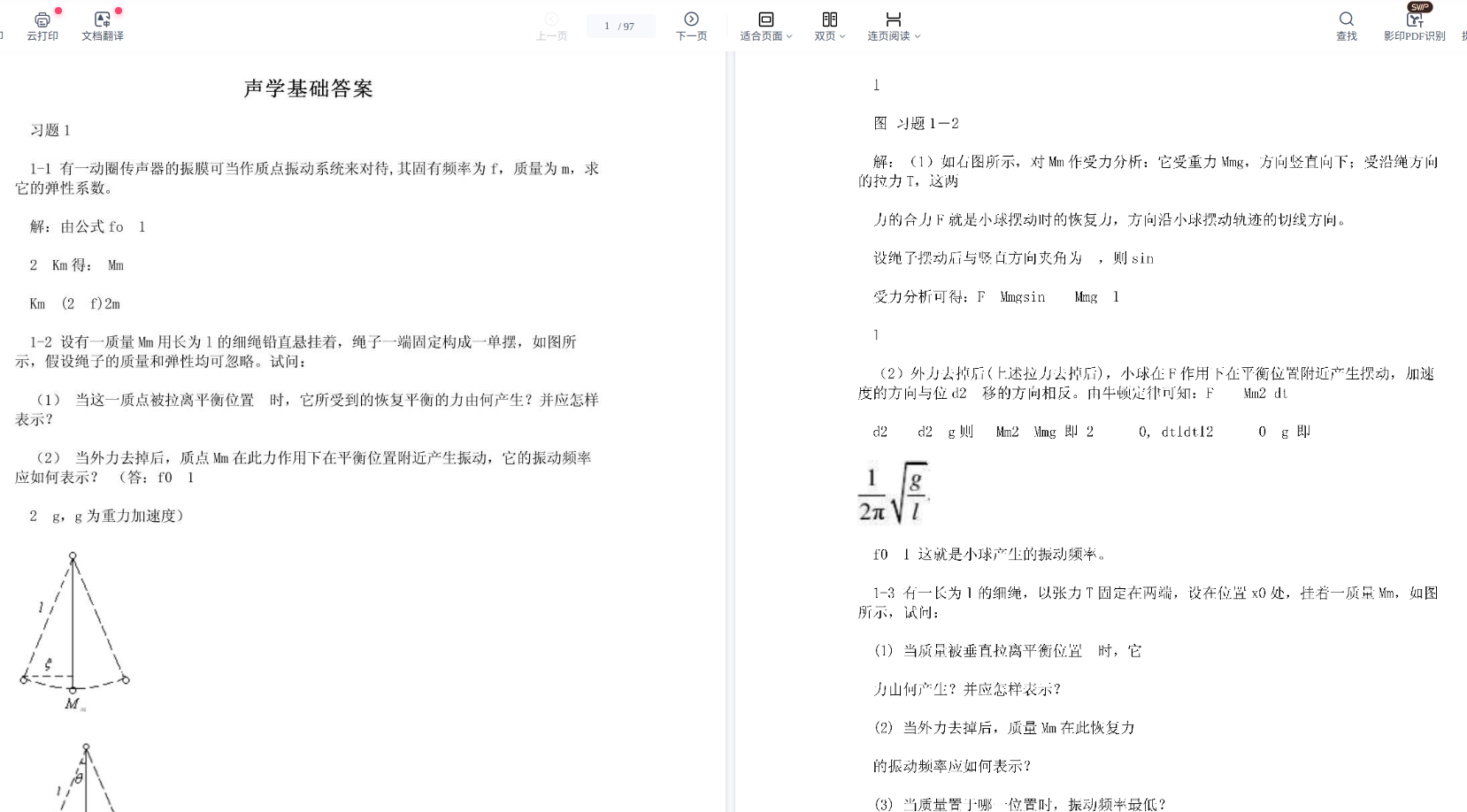Viewport: 1467px width, 812px height.
Task: Click the pendulum diagram labeled M
Action: point(74,630)
